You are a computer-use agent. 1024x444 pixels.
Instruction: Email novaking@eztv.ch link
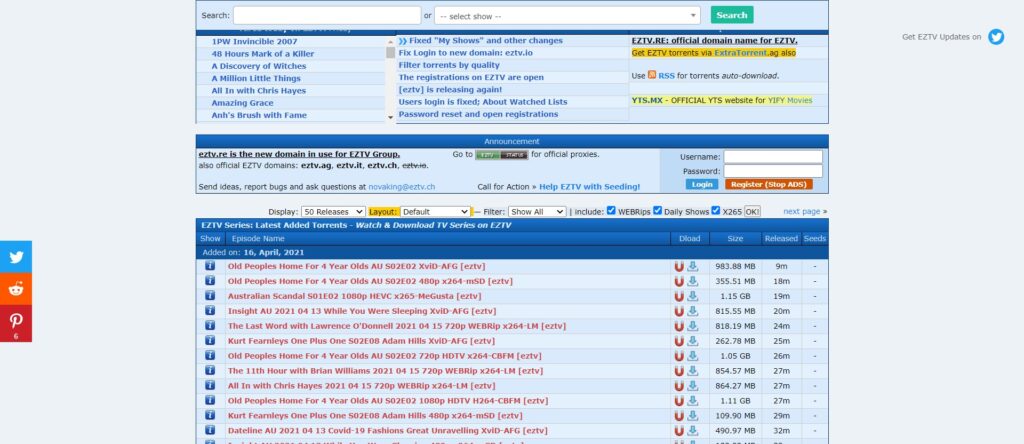(402, 187)
